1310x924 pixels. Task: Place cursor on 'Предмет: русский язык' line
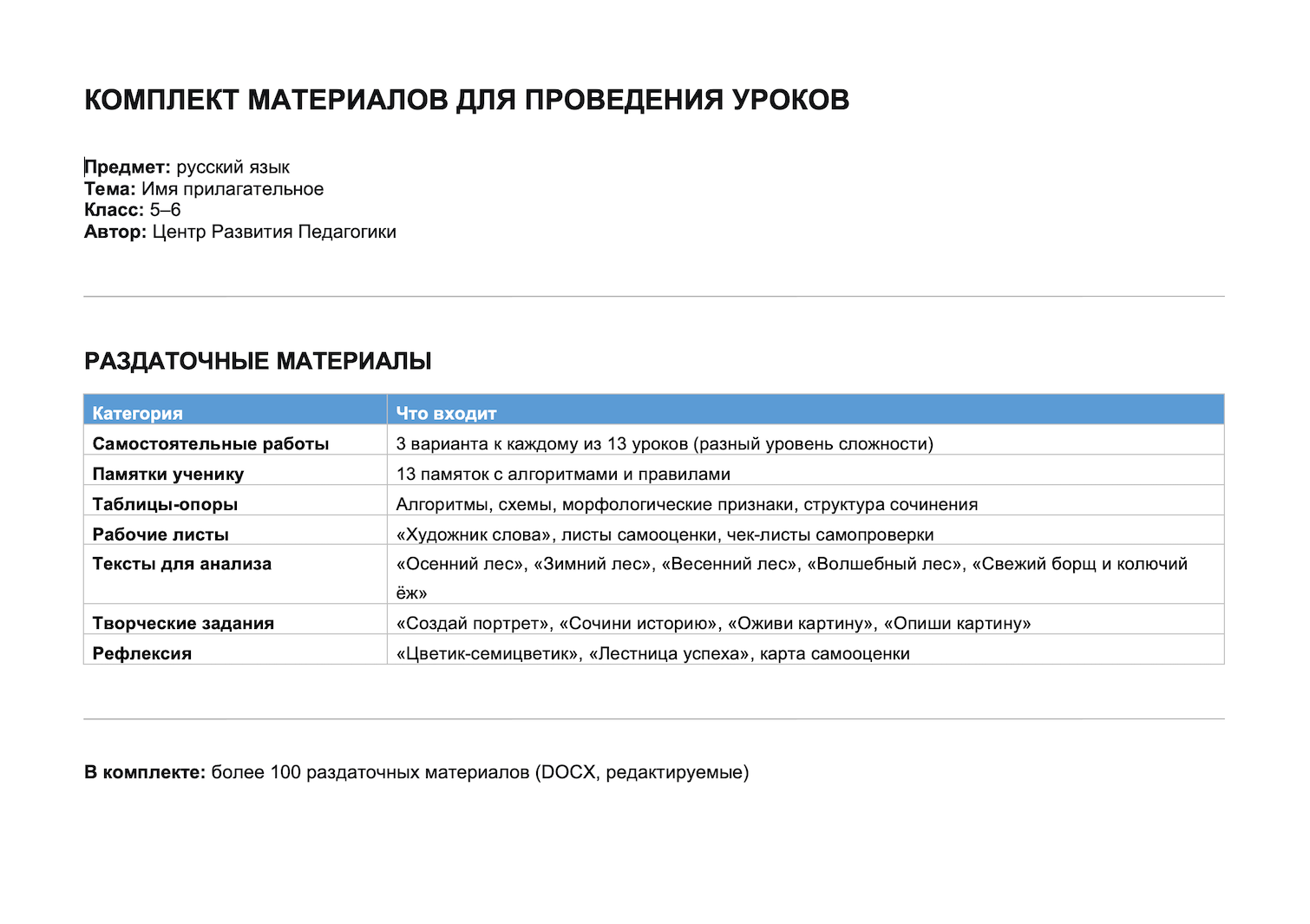[187, 167]
